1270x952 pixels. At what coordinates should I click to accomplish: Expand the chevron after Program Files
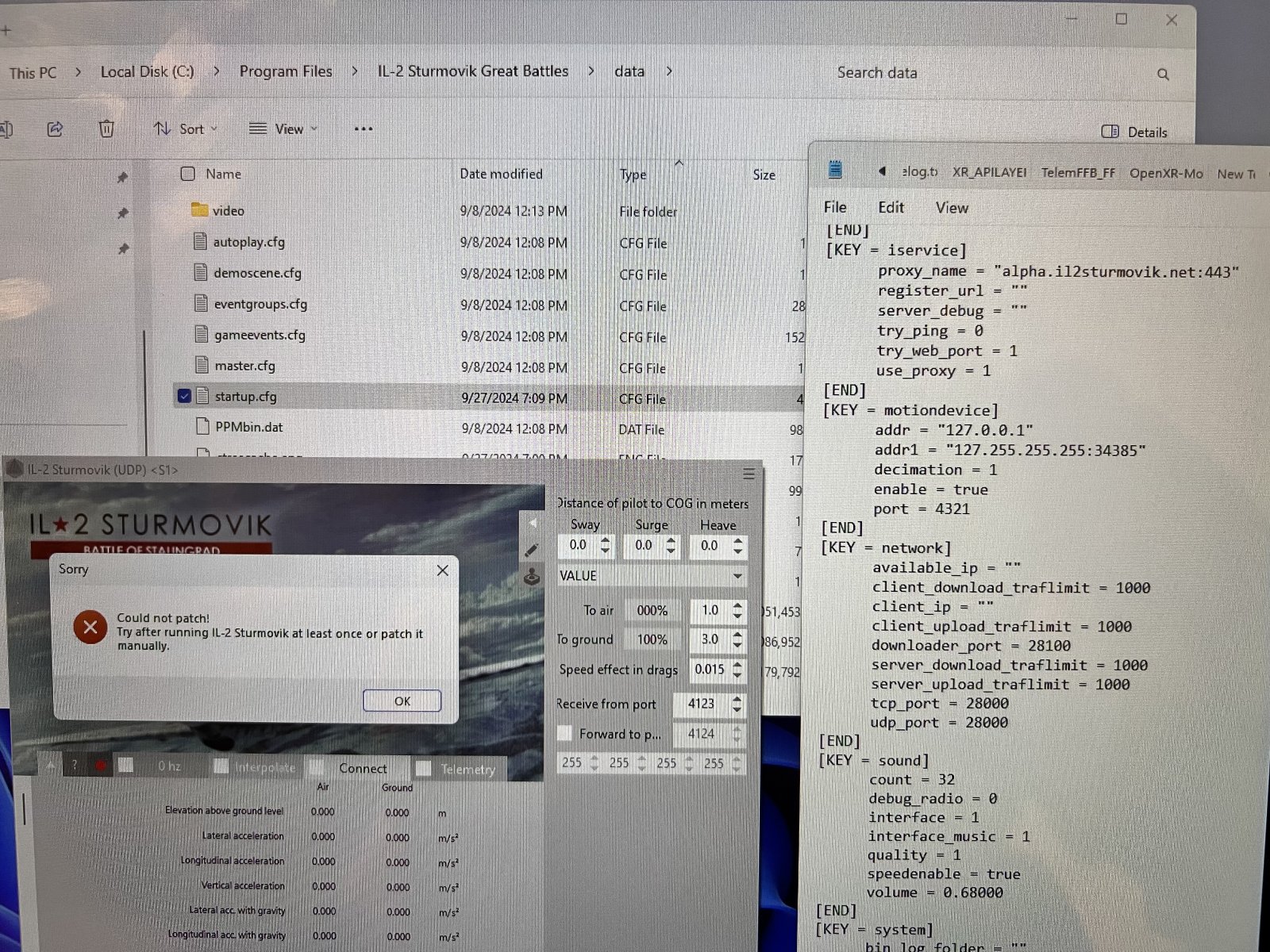tap(355, 71)
